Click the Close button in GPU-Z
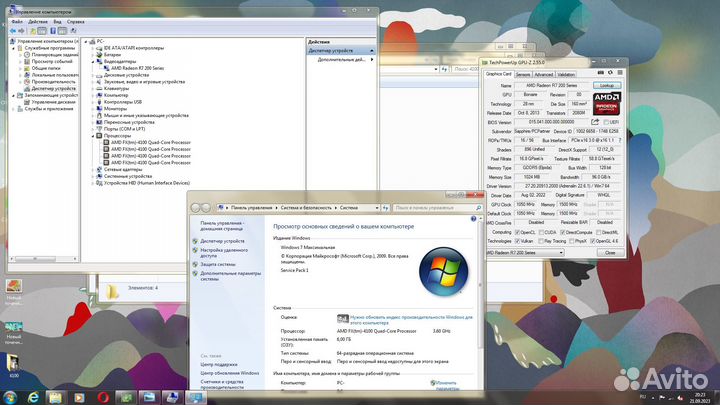720x405 pixels. 610,253
